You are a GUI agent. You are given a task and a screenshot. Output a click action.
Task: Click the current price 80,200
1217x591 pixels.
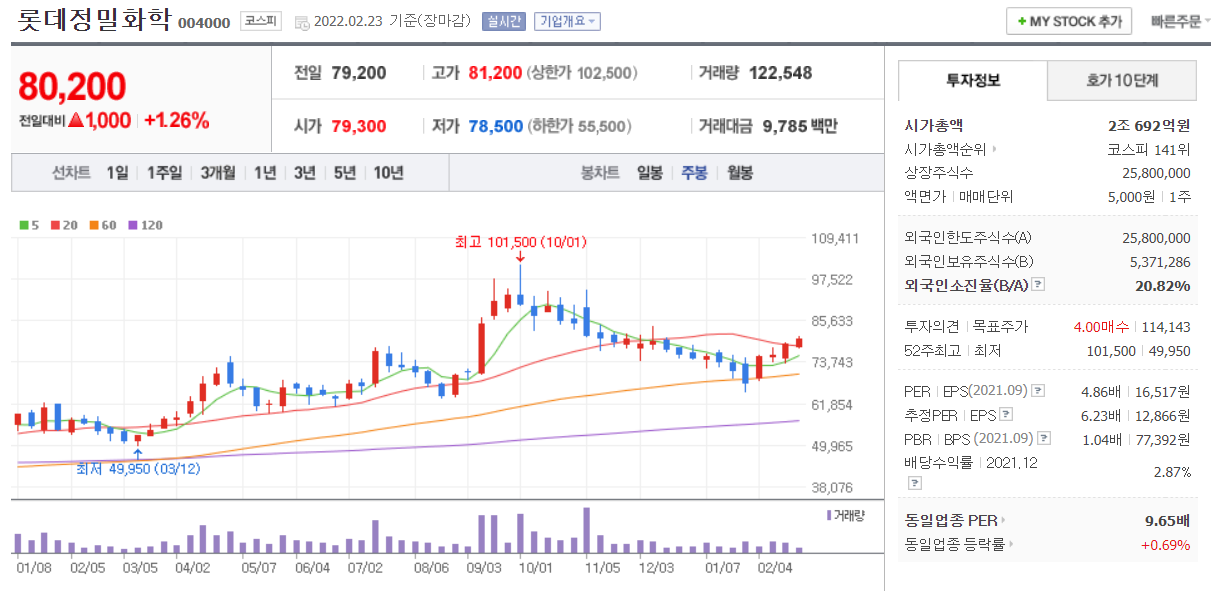(72, 87)
